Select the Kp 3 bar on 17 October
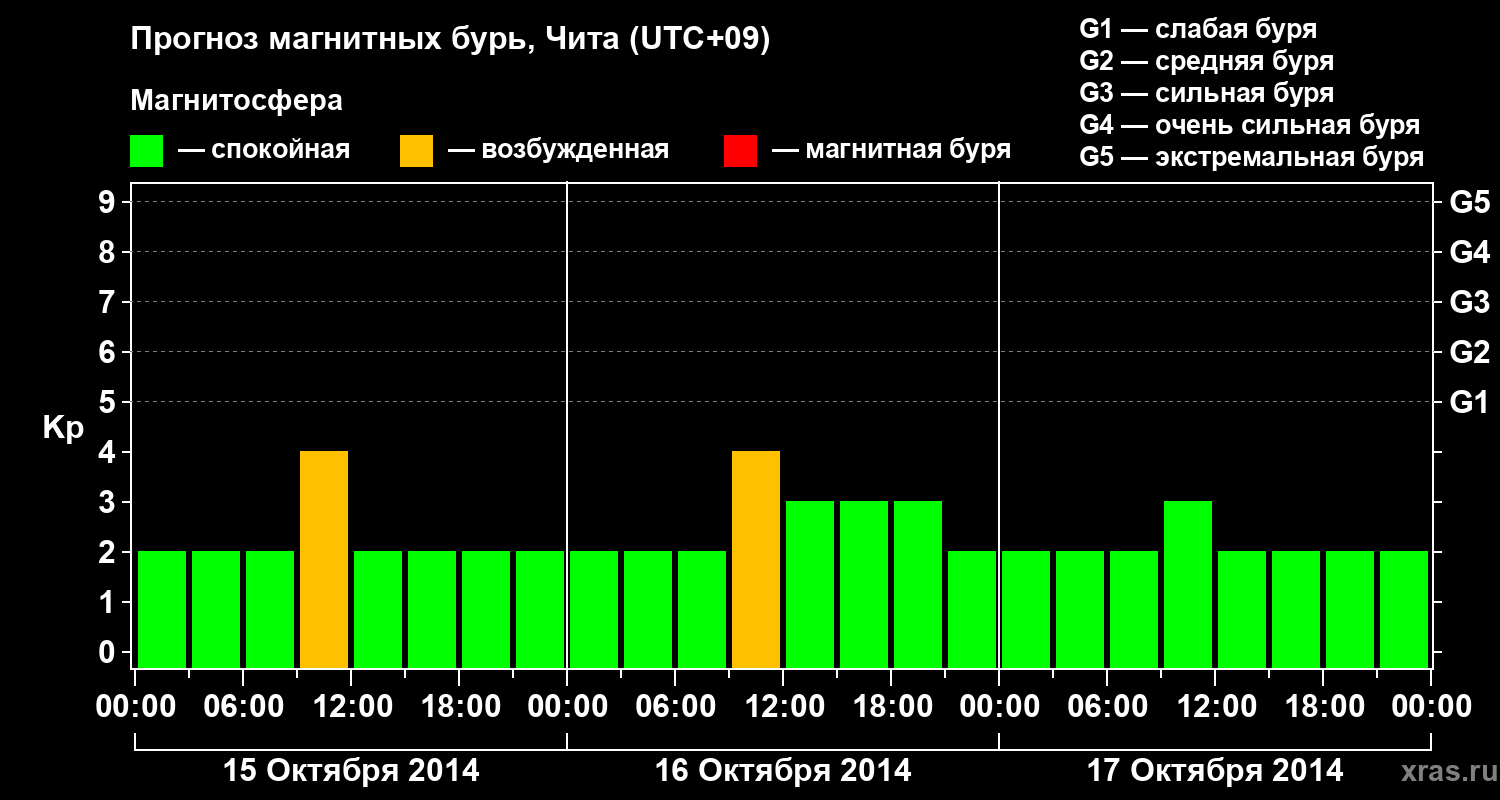Screen dimensions: 1500x800 pyautogui.click(x=1188, y=585)
